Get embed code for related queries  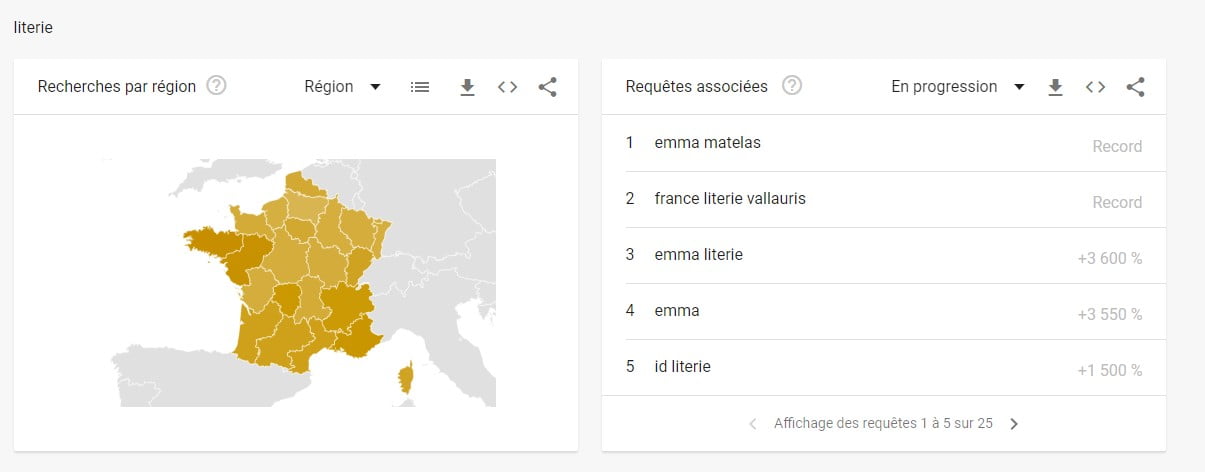[x=1096, y=87]
